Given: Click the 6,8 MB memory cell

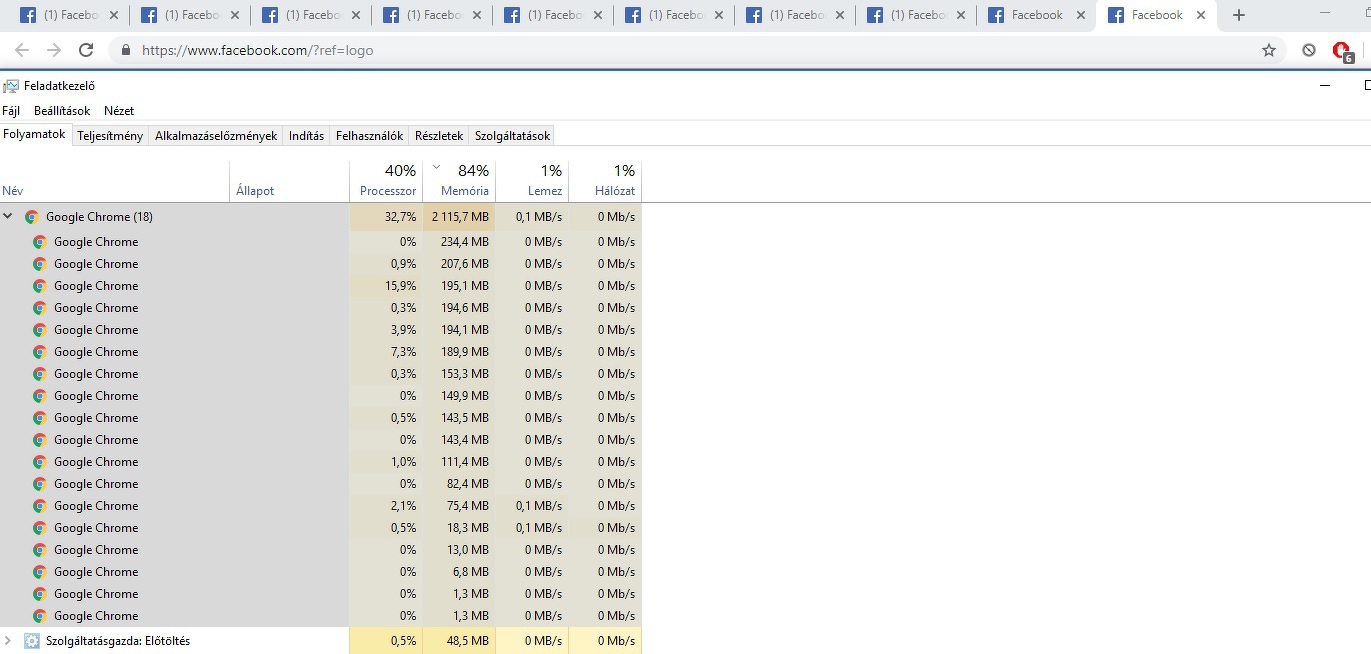Looking at the screenshot, I should [x=459, y=572].
